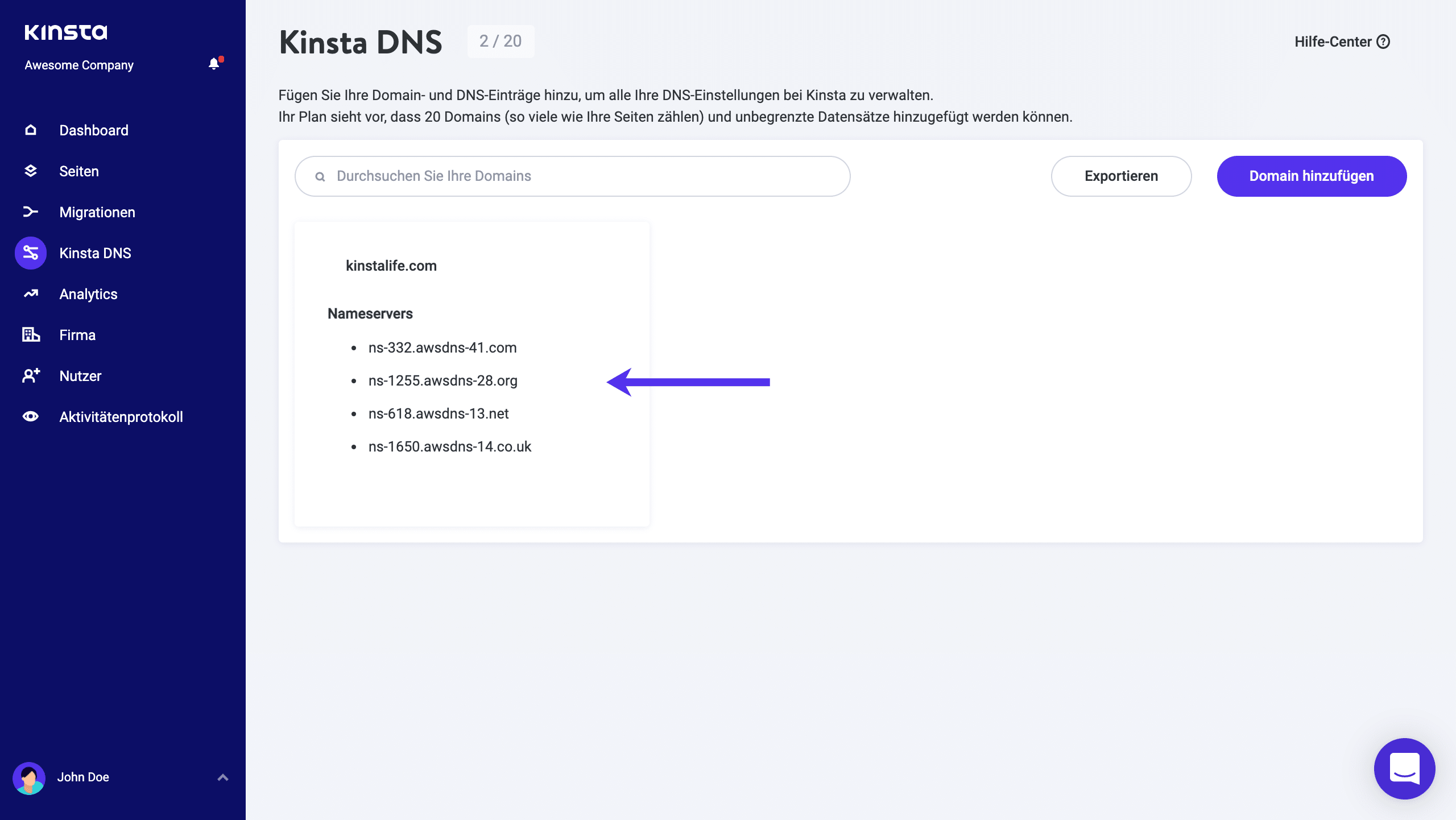Screen dimensions: 1456x820
Task: Click the Aktivitätenprotokoll eye icon
Action: pyautogui.click(x=31, y=417)
